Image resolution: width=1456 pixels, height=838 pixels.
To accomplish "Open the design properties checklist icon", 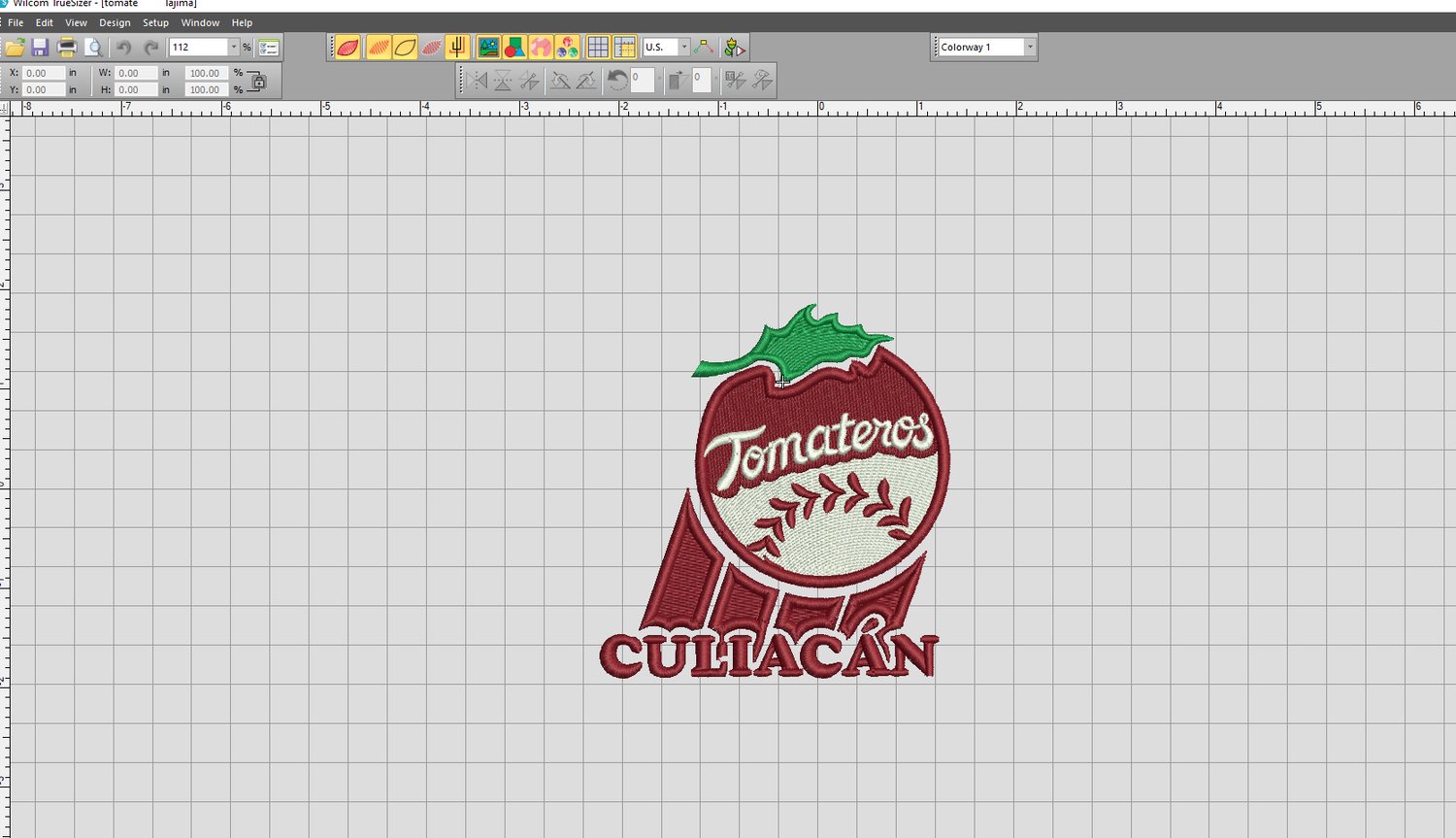I will tap(269, 47).
